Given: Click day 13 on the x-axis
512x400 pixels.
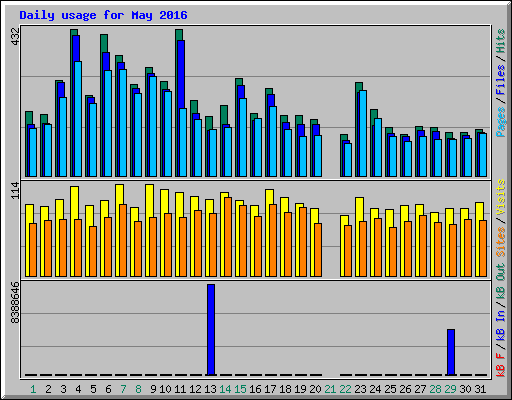Looking at the screenshot, I should (210, 389).
